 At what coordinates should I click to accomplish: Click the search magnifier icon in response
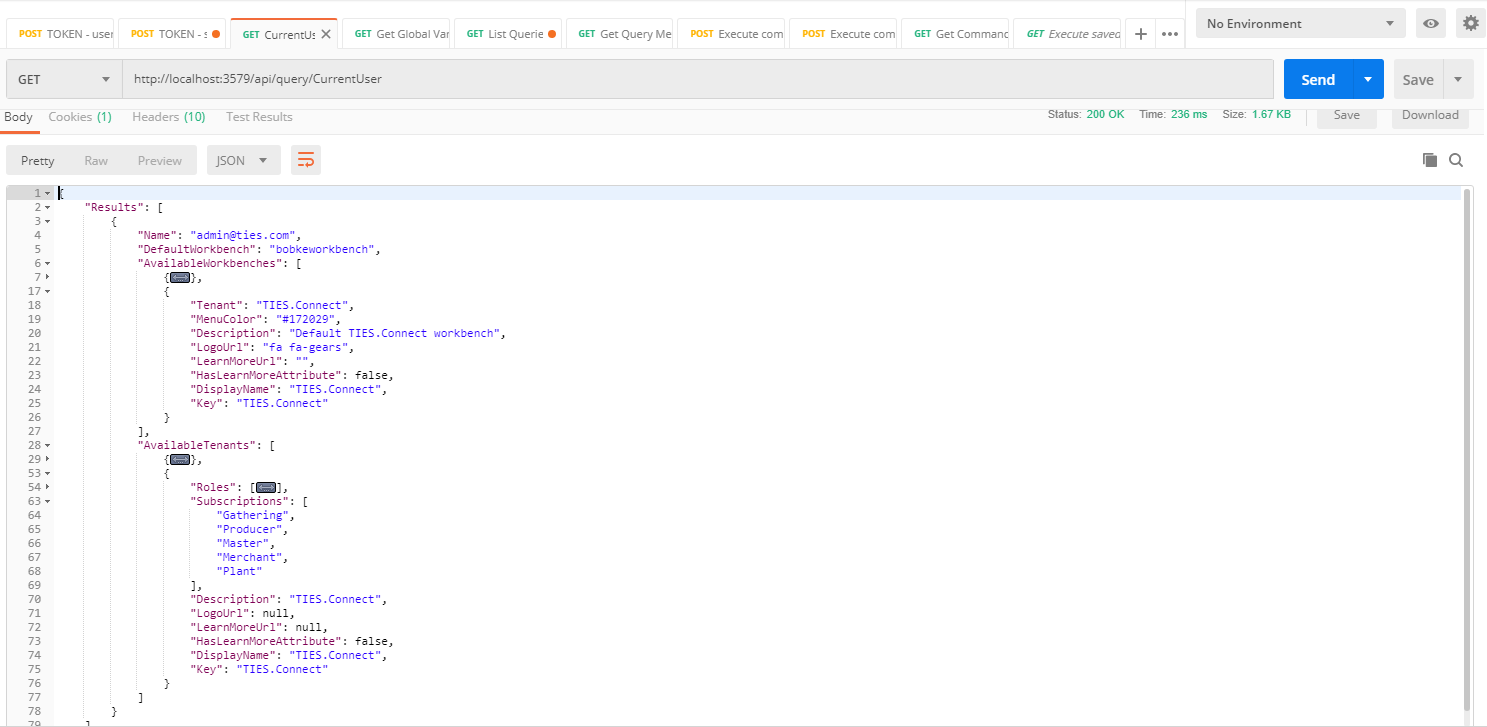pos(1456,160)
